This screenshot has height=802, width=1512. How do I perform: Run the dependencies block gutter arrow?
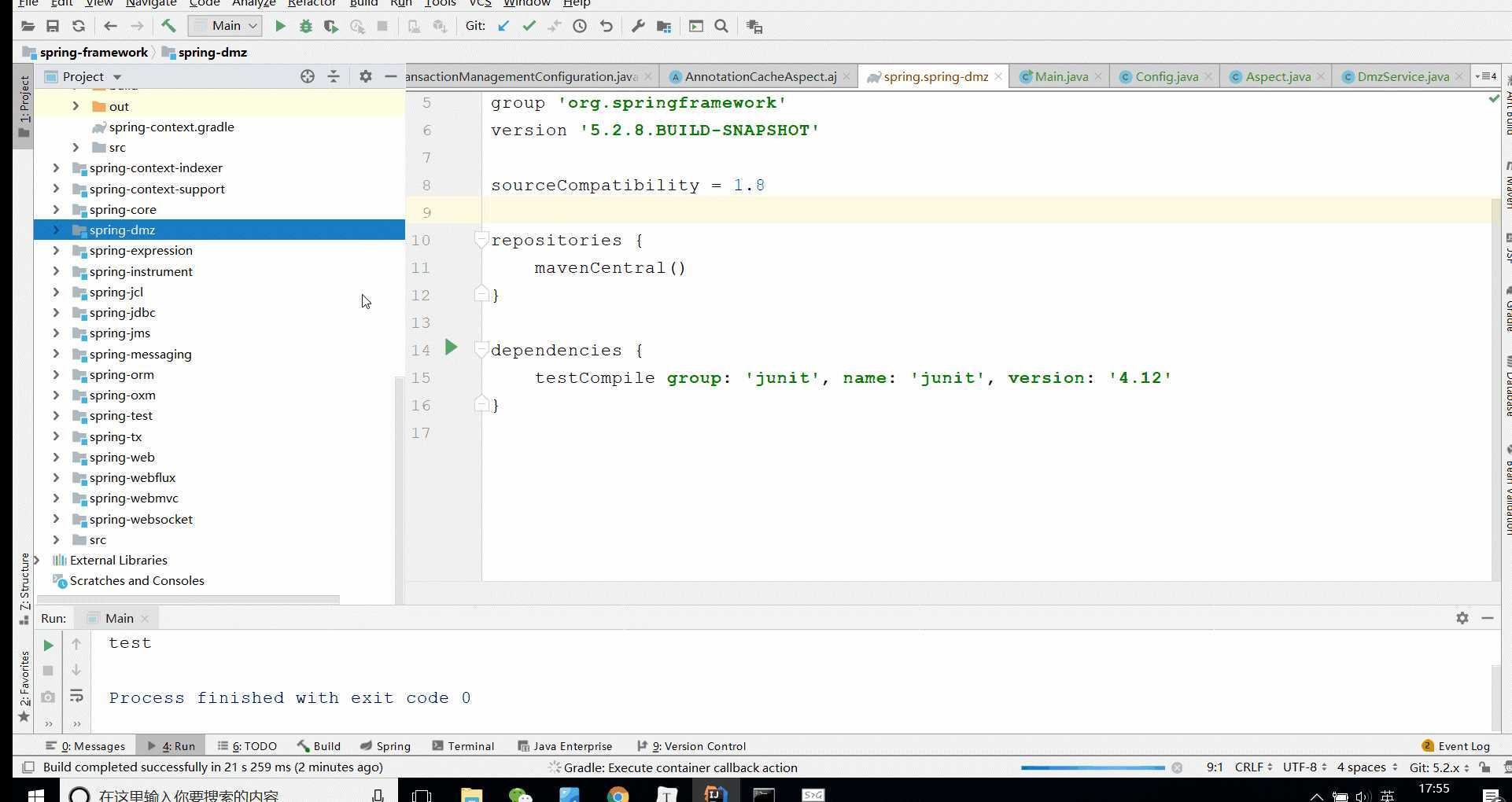(451, 347)
